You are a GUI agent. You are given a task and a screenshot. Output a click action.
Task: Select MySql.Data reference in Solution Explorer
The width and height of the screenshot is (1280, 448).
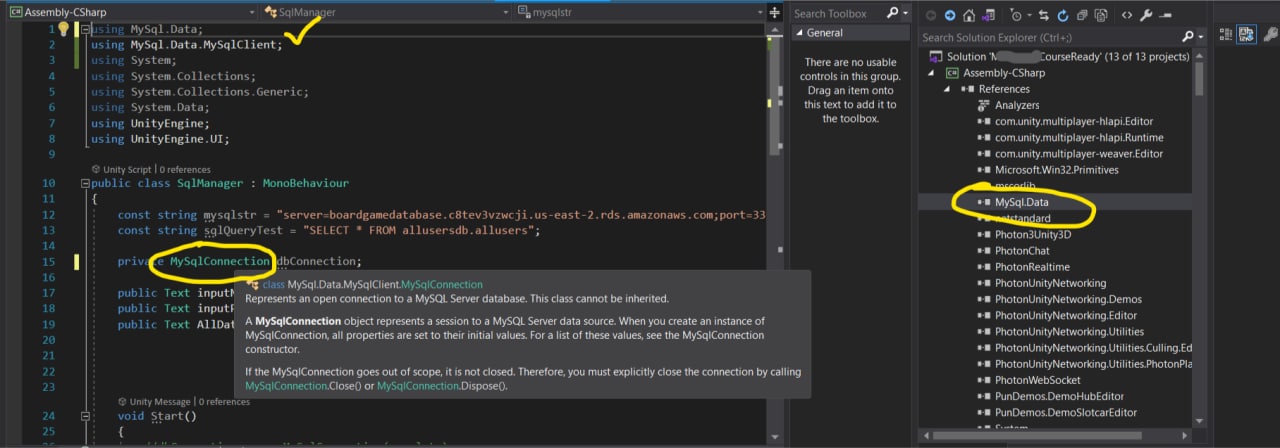tap(1021, 203)
